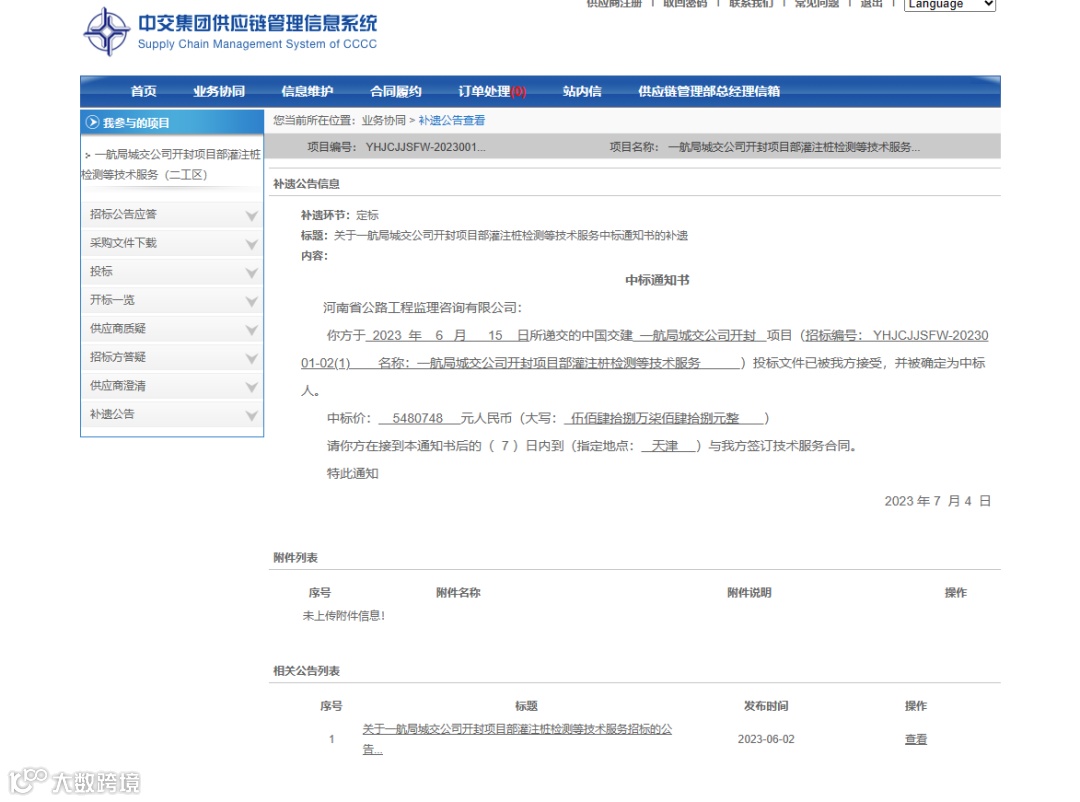Click the 供应商注册 top link
Screen dimensions: 1080x802
click(614, 3)
